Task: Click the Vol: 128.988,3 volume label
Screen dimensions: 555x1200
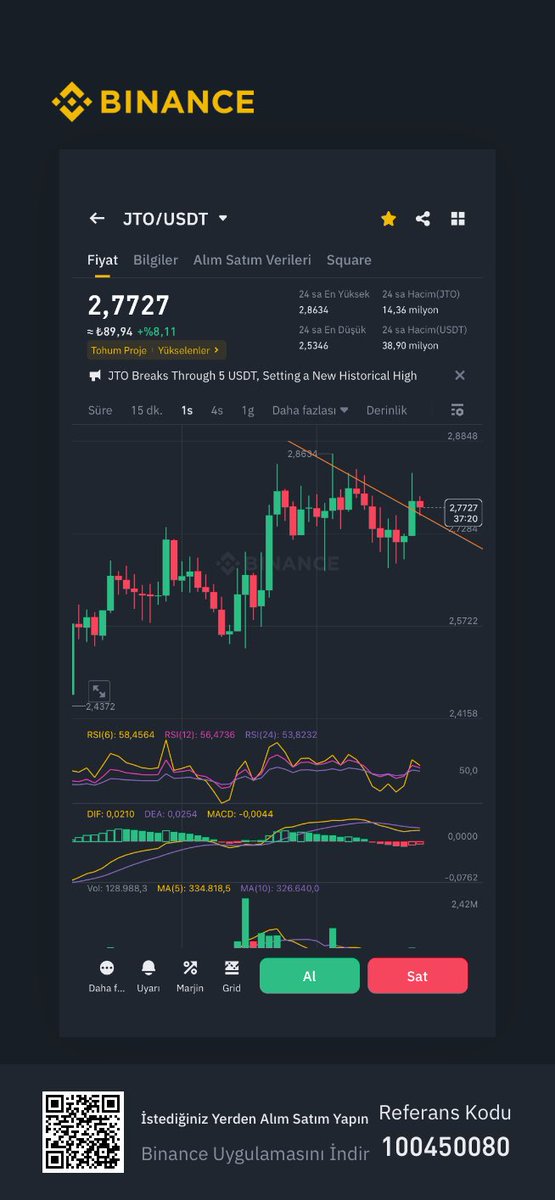Action: (x=118, y=888)
